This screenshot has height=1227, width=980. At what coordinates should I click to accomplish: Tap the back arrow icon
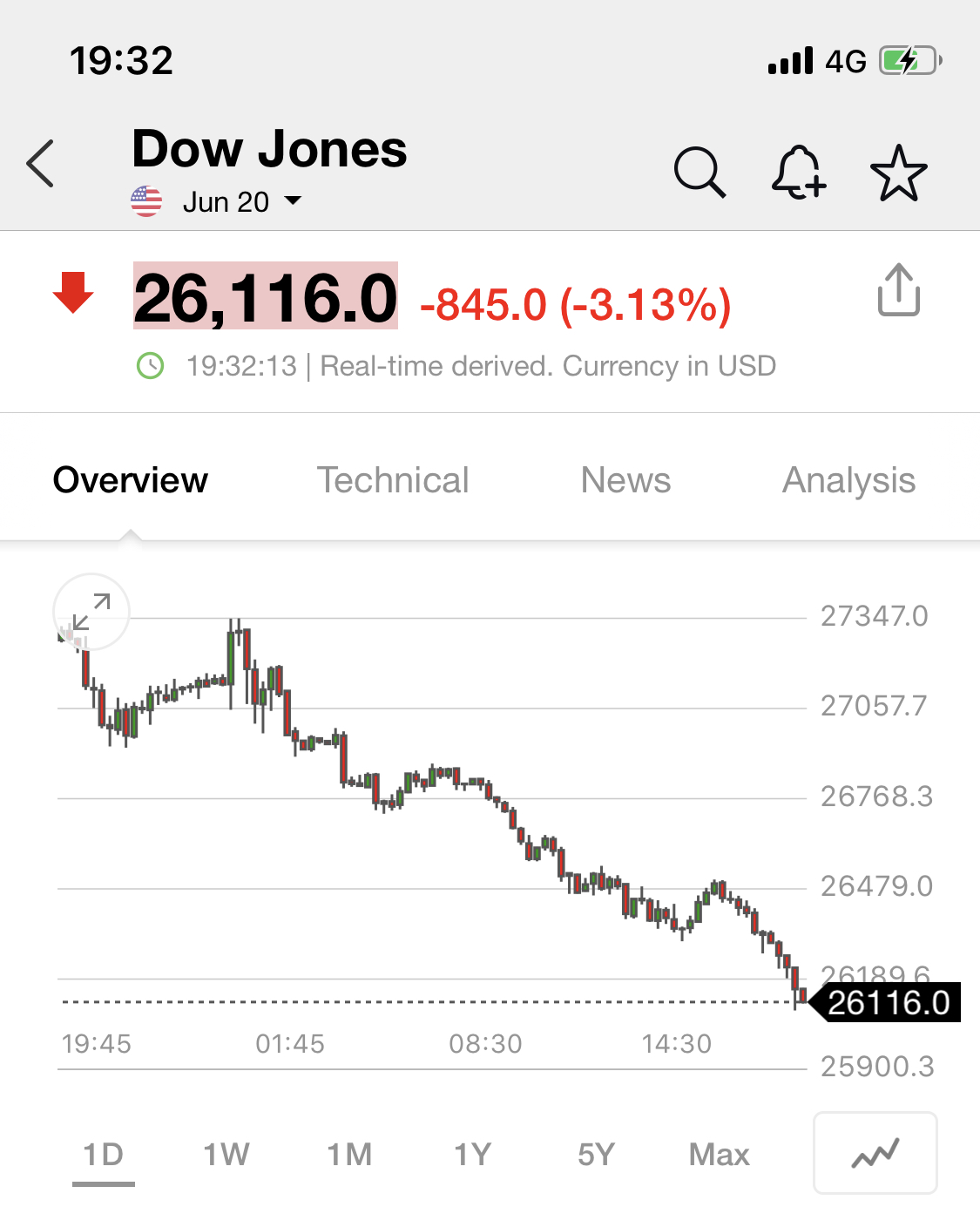tap(41, 164)
